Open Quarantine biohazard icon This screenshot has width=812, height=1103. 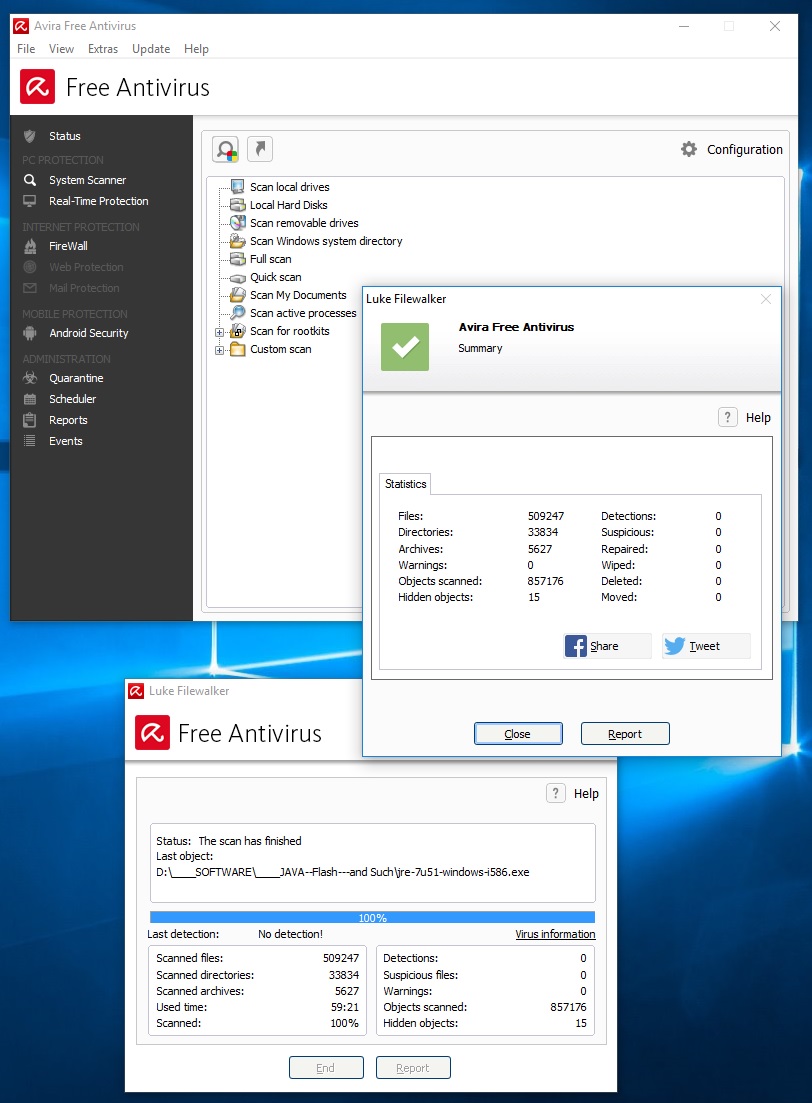pyautogui.click(x=30, y=378)
